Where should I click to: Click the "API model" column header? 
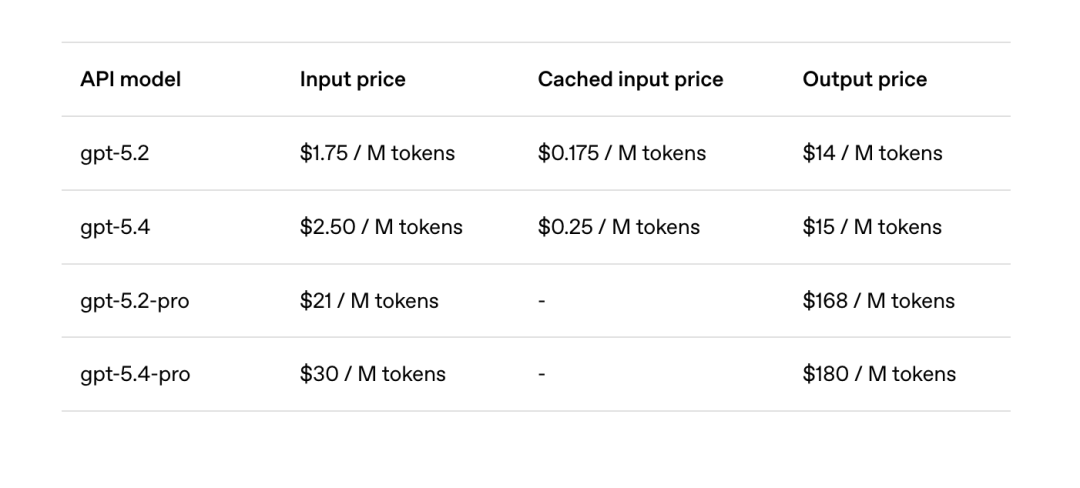point(130,80)
